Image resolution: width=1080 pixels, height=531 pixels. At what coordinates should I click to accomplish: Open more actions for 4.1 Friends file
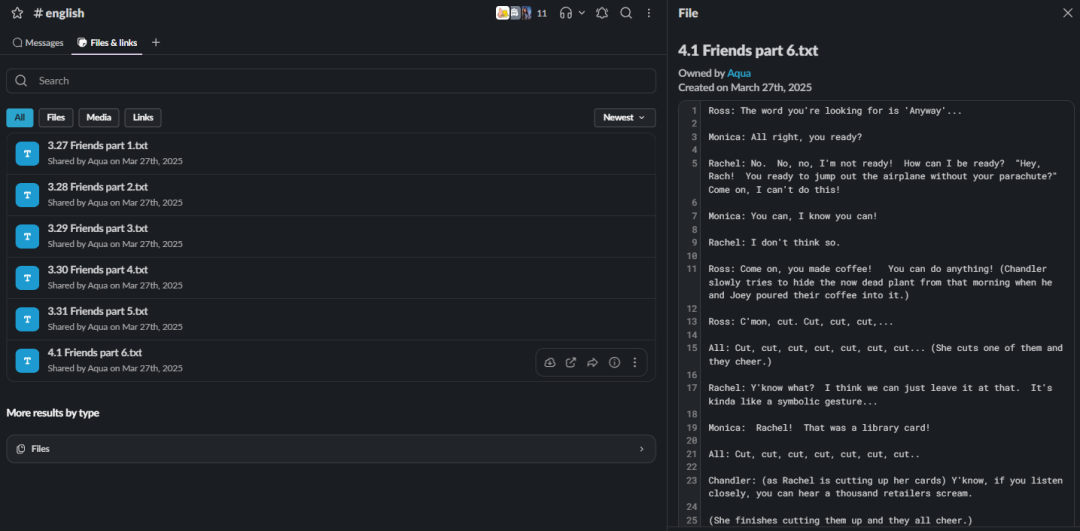click(x=635, y=362)
